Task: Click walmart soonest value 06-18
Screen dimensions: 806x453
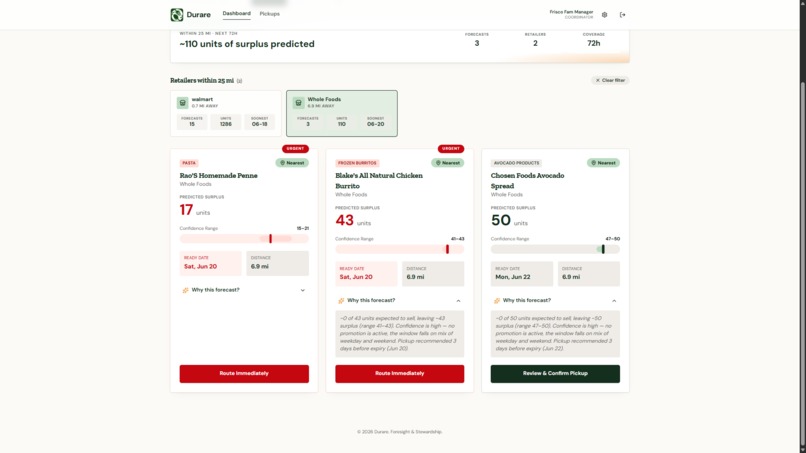Action: click(x=260, y=124)
